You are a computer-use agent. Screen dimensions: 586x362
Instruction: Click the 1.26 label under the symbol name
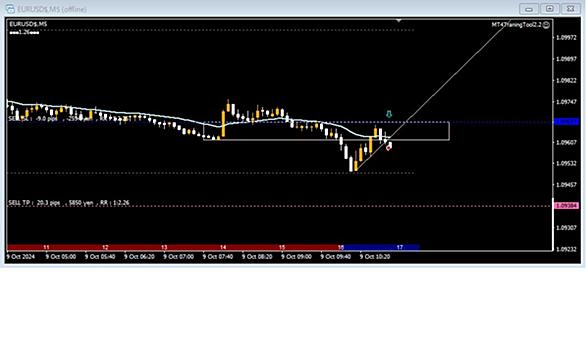pos(24,32)
